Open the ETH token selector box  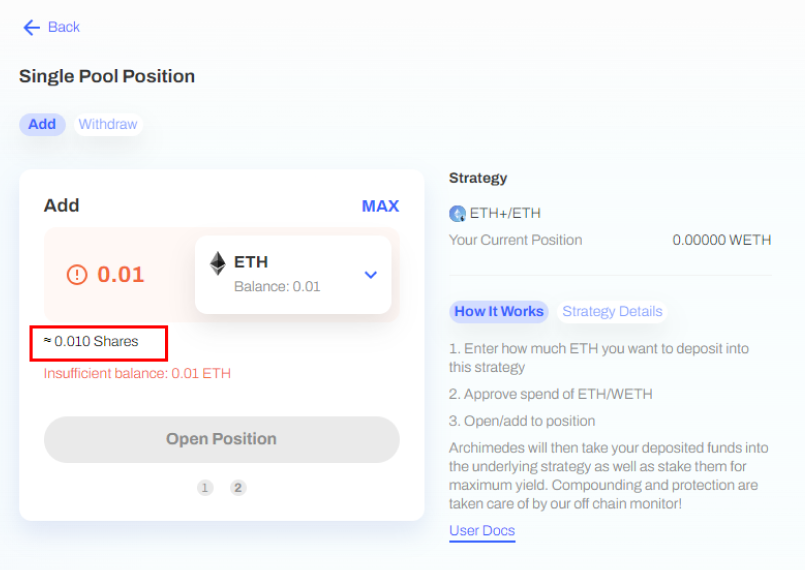pos(293,275)
